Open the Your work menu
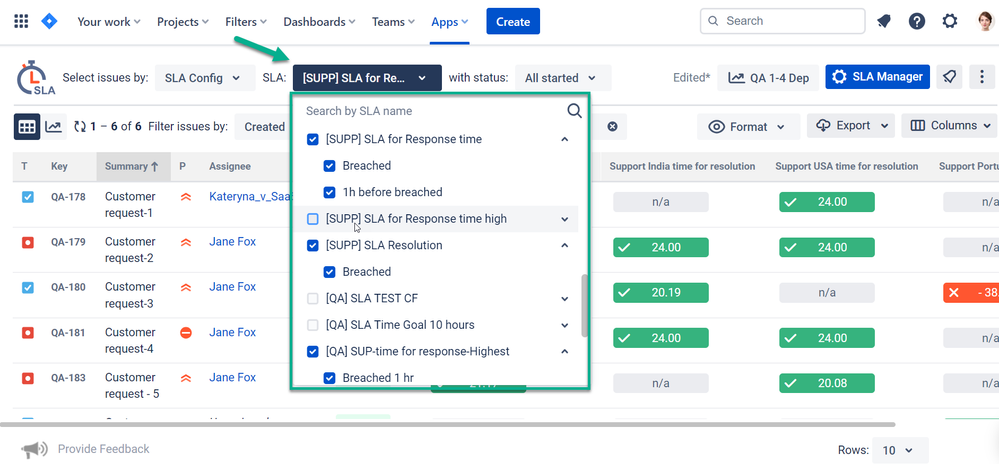 pos(108,22)
